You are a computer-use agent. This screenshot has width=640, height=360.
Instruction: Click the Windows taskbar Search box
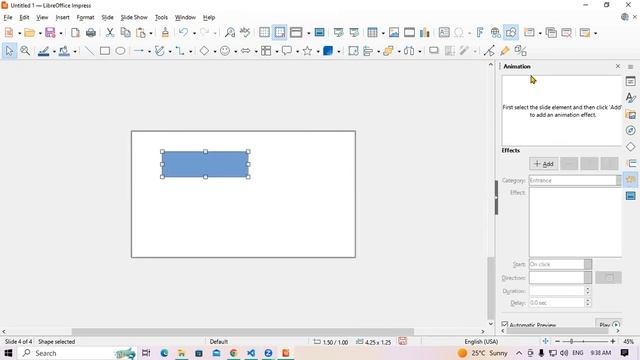[78, 353]
